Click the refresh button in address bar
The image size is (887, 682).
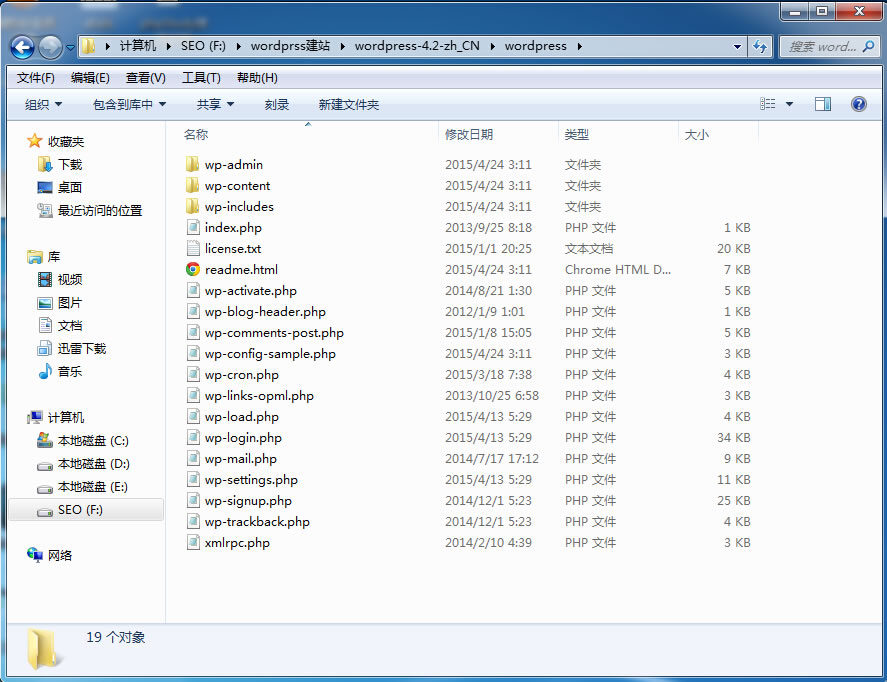pyautogui.click(x=760, y=46)
